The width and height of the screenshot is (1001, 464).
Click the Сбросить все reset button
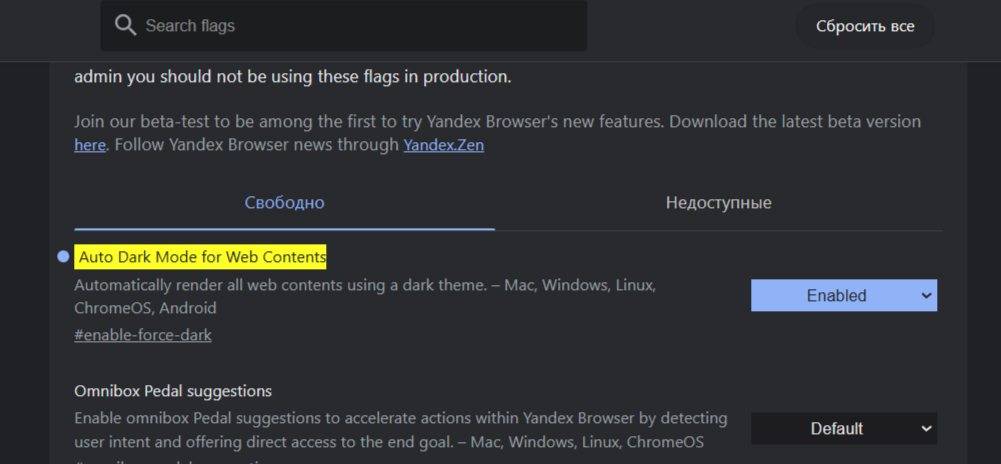865,26
